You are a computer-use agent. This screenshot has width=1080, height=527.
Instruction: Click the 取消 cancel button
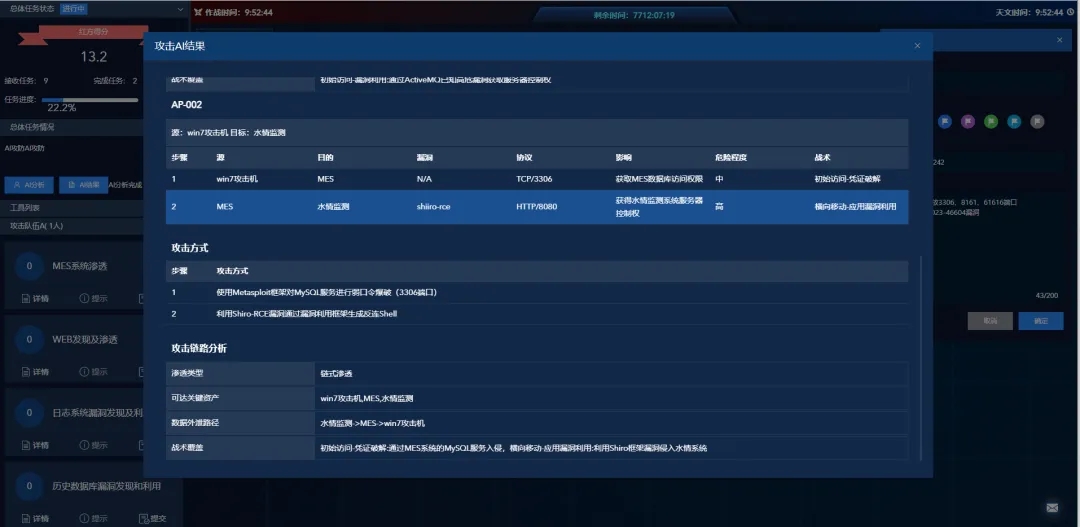tap(989, 321)
